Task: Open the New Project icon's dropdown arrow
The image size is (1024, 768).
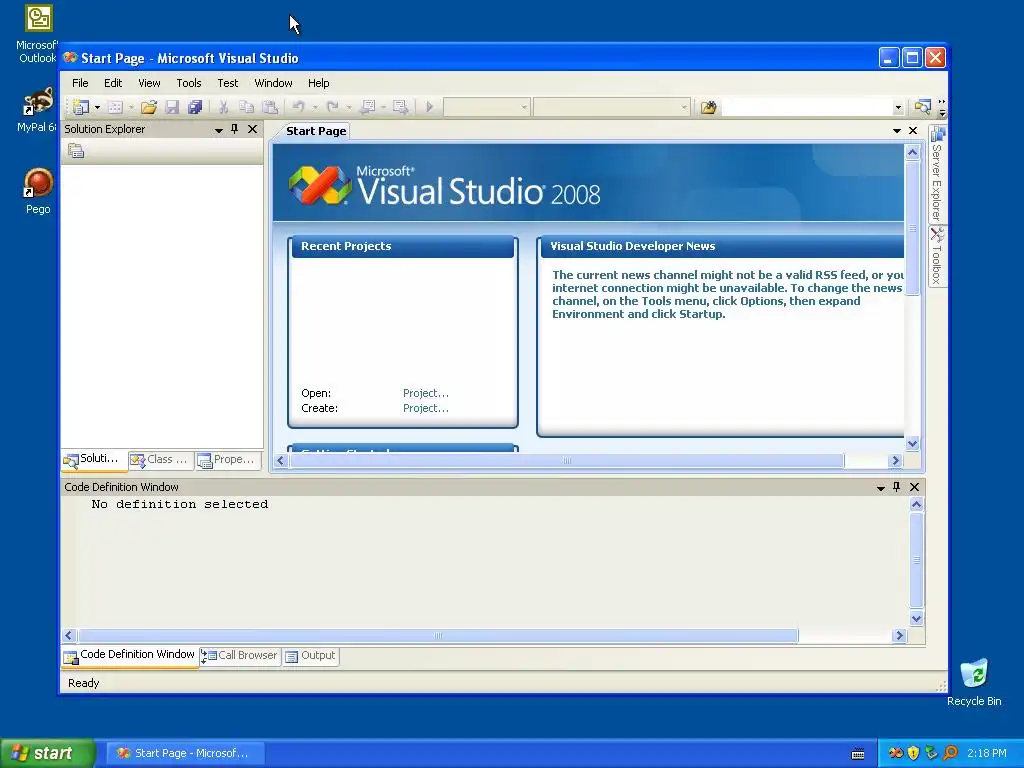Action: click(x=97, y=107)
